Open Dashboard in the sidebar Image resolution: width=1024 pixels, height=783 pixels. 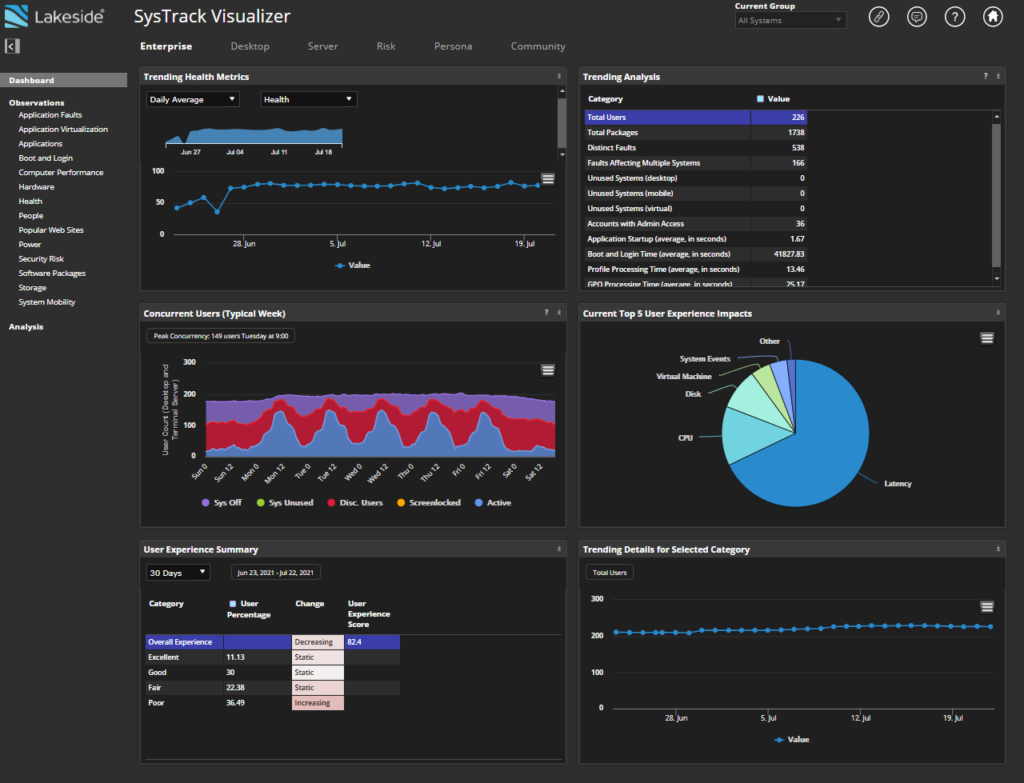[x=63, y=80]
